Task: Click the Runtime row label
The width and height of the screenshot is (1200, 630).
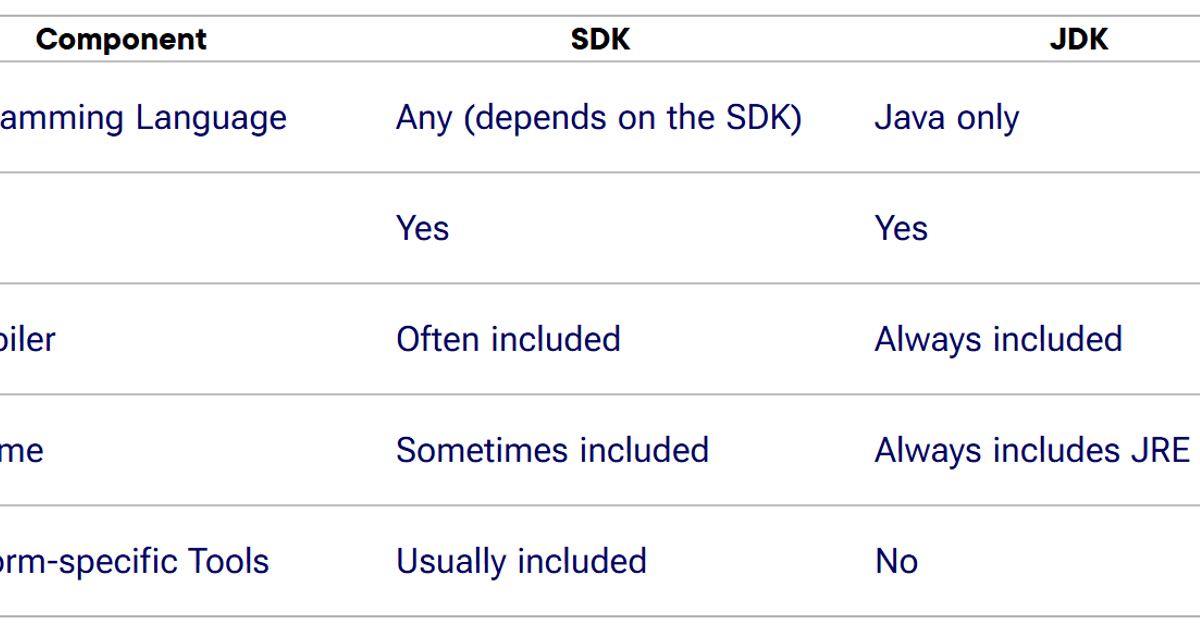Action: 22,450
